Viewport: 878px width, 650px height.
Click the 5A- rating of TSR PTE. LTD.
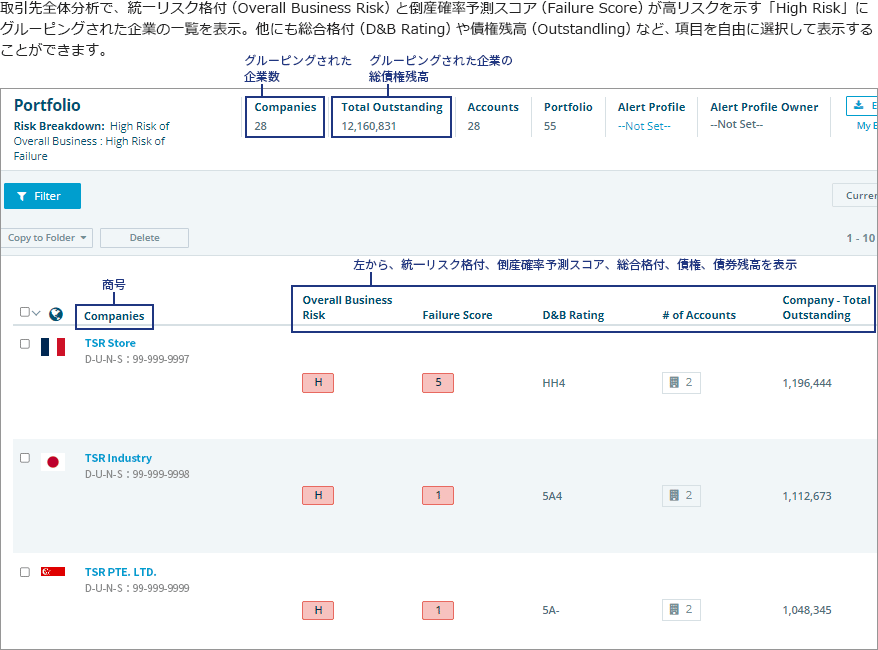point(551,610)
